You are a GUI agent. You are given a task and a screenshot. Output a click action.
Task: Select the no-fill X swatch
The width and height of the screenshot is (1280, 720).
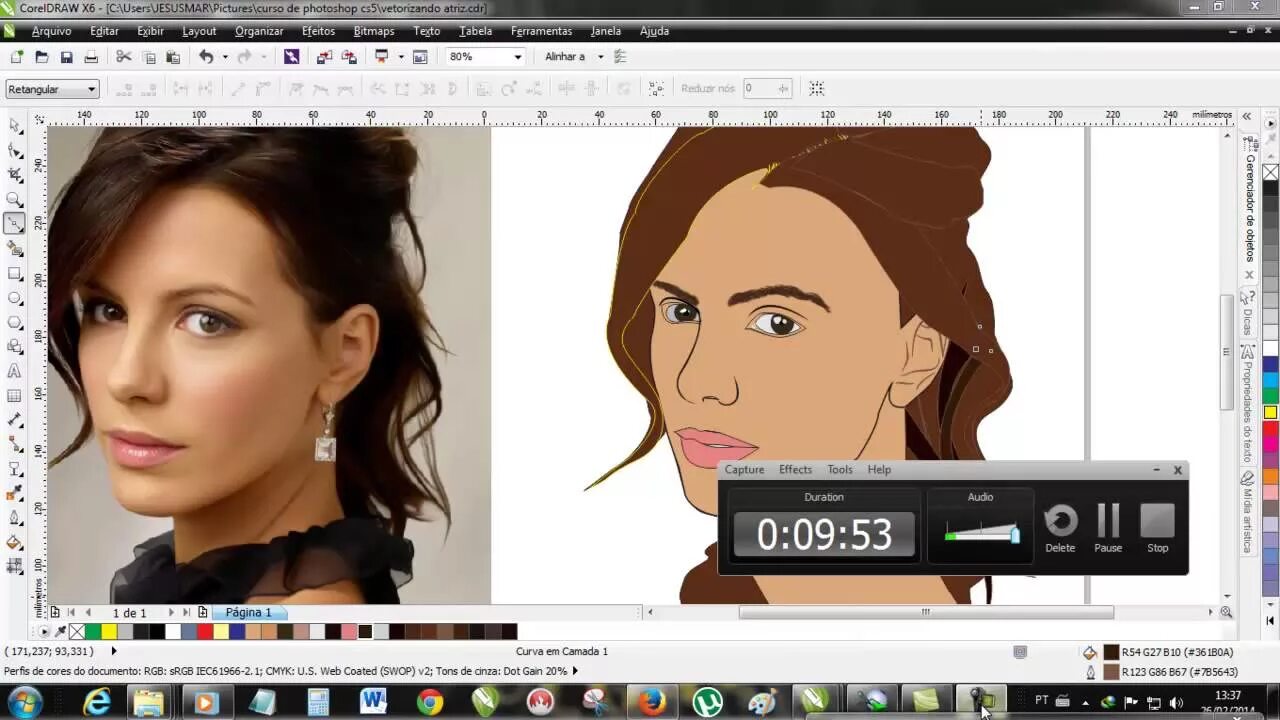(x=77, y=632)
